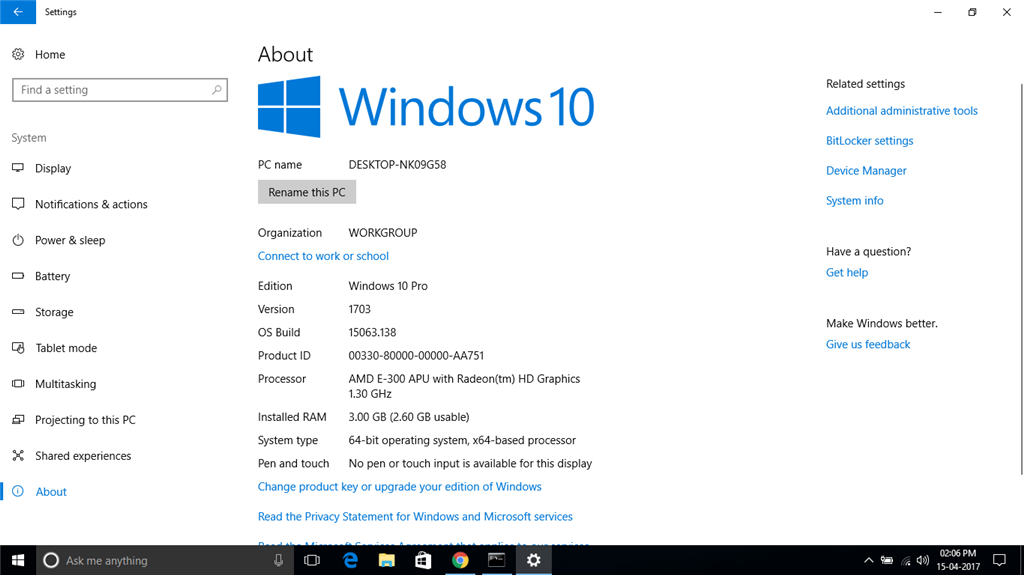
Task: Click the search magnifier in Find a setting
Action: pyautogui.click(x=217, y=90)
